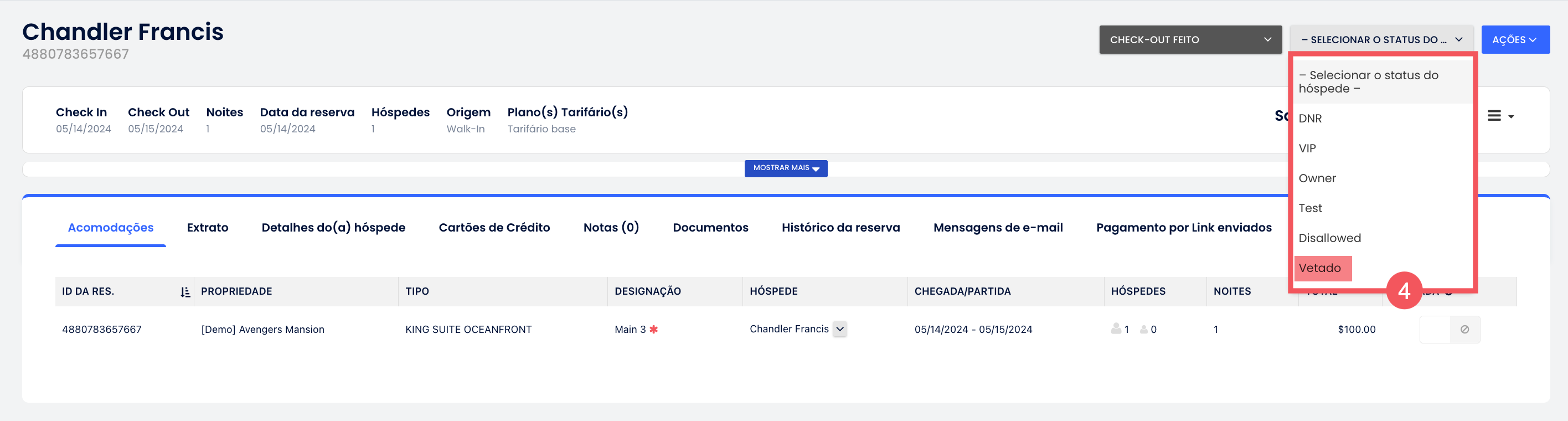This screenshot has height=421, width=1568.
Task: Click the red asterisk next to Main 3
Action: [654, 330]
